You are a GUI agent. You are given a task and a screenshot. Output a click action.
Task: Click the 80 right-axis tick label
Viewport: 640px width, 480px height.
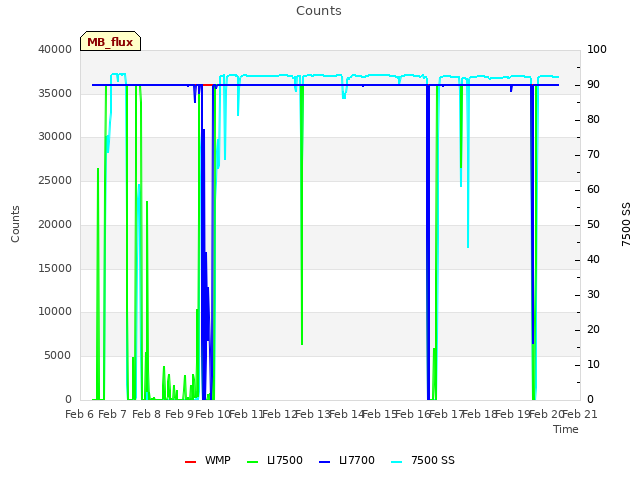pos(593,120)
